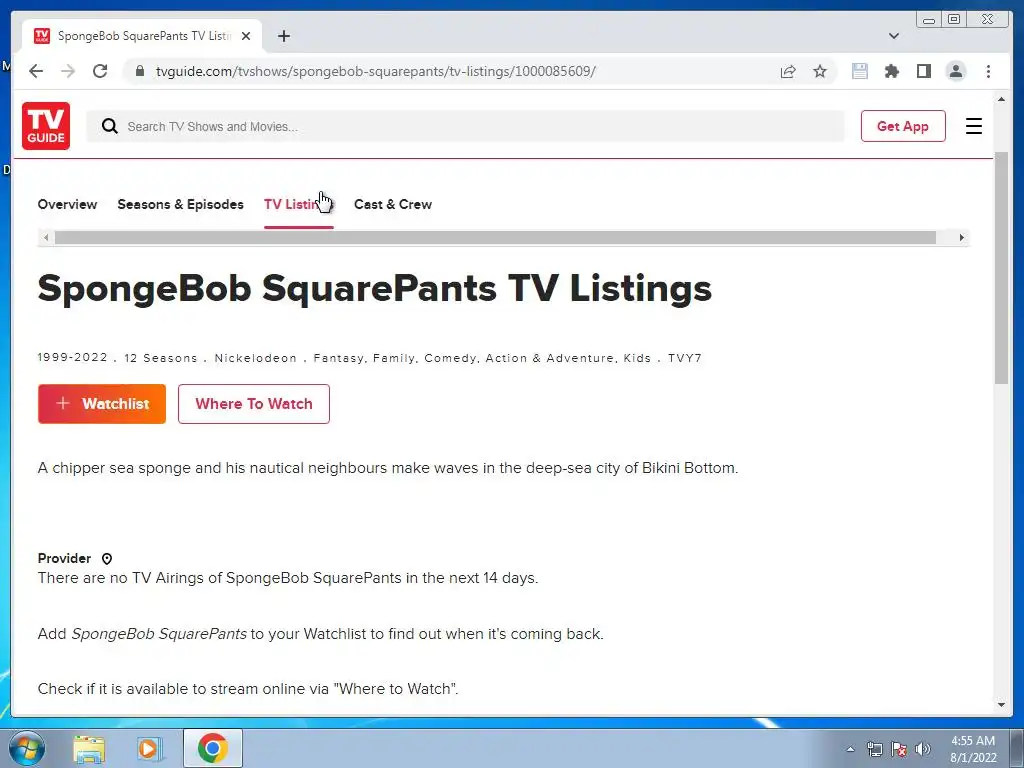Viewport: 1024px width, 768px height.
Task: Click the Chrome taskbar icon
Action: (213, 748)
